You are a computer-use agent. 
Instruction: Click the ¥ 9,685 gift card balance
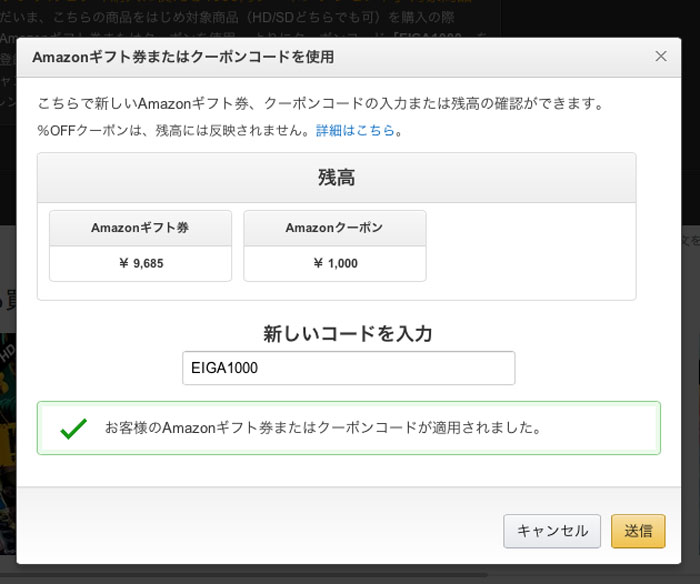coord(140,264)
